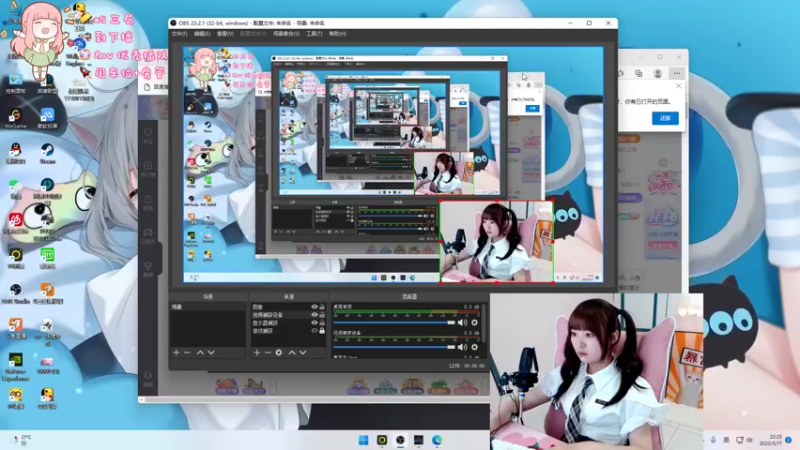Image resolution: width=800 pixels, height=450 pixels.
Task: Open the 工具(T) menu in OBS
Action: 314,34
